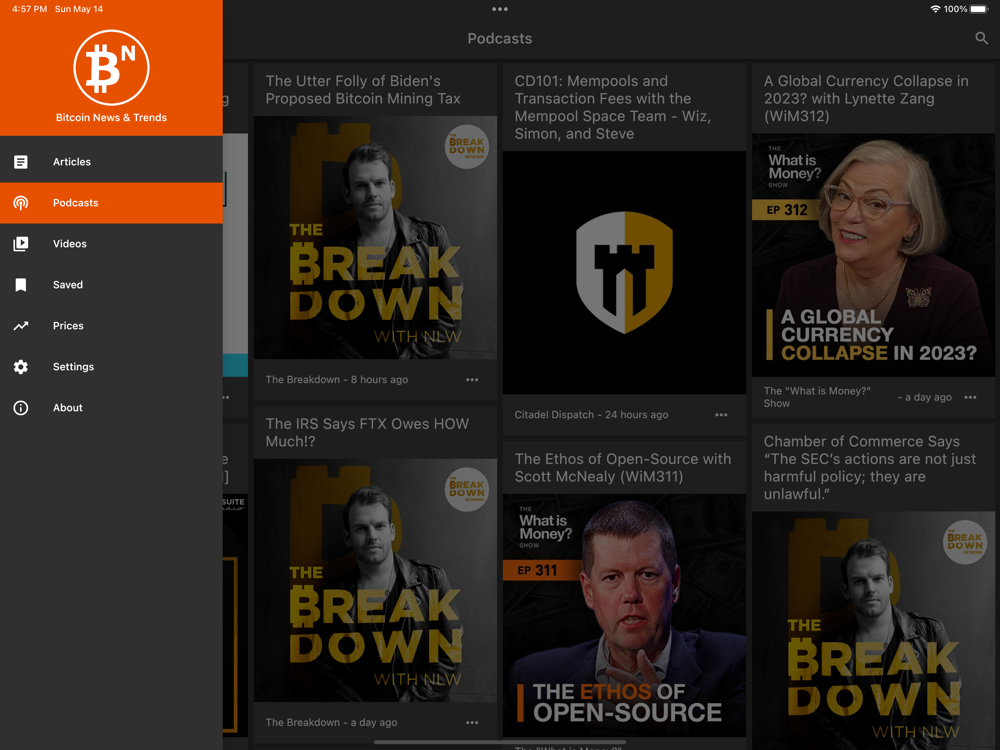The width and height of the screenshot is (1000, 750).
Task: Go to Saved in the side menu
Action: click(111, 284)
